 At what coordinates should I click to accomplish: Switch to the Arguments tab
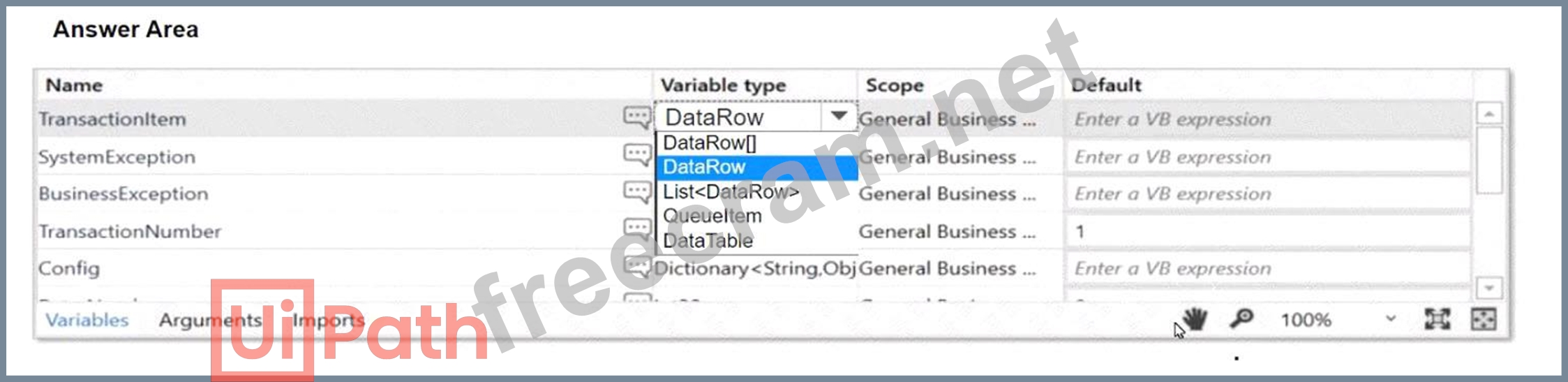pyautogui.click(x=210, y=321)
